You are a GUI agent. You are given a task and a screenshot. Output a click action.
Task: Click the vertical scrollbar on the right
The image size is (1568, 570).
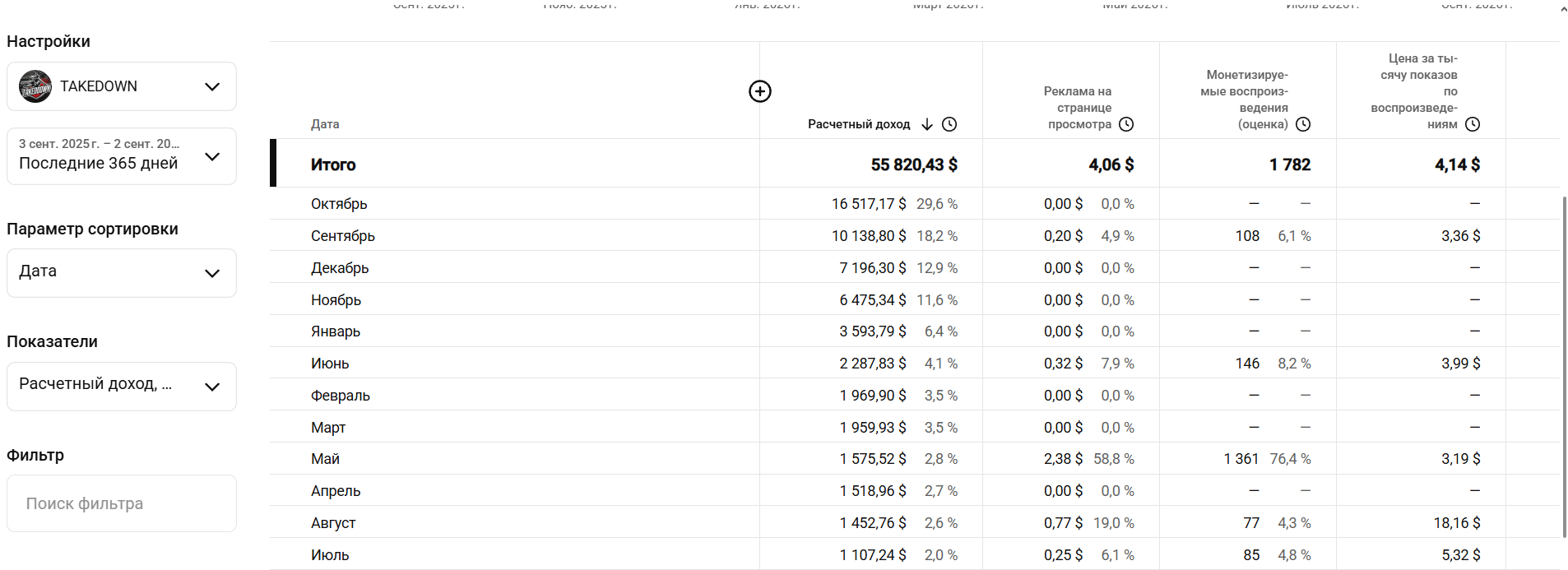coord(1564,366)
